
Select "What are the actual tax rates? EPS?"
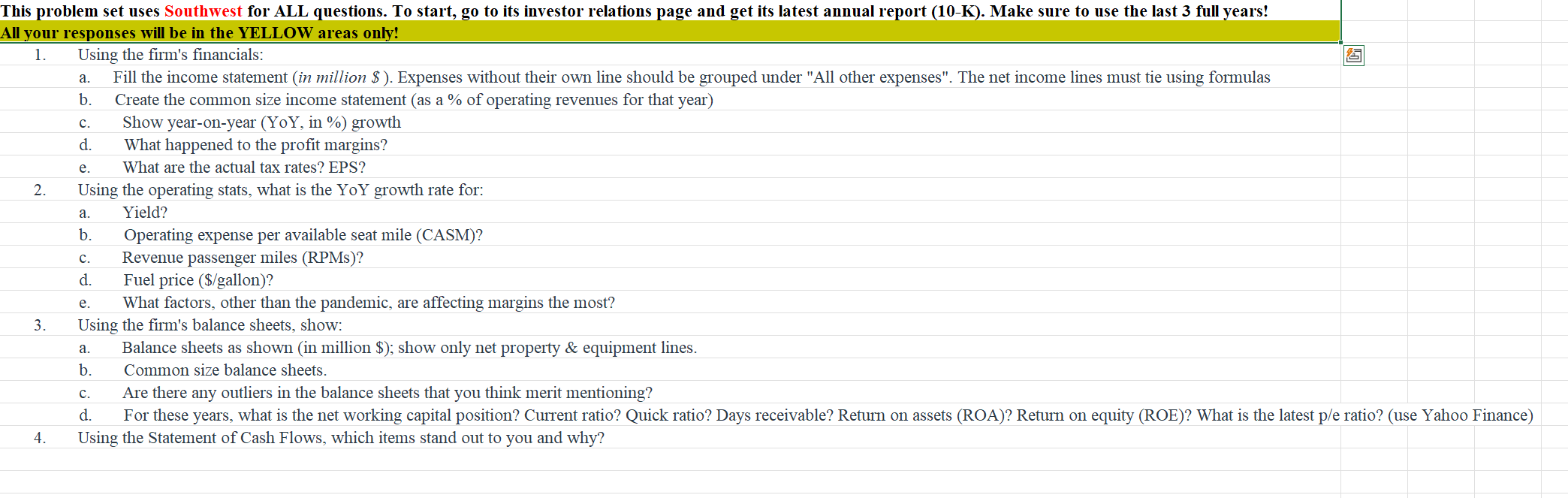click(244, 168)
